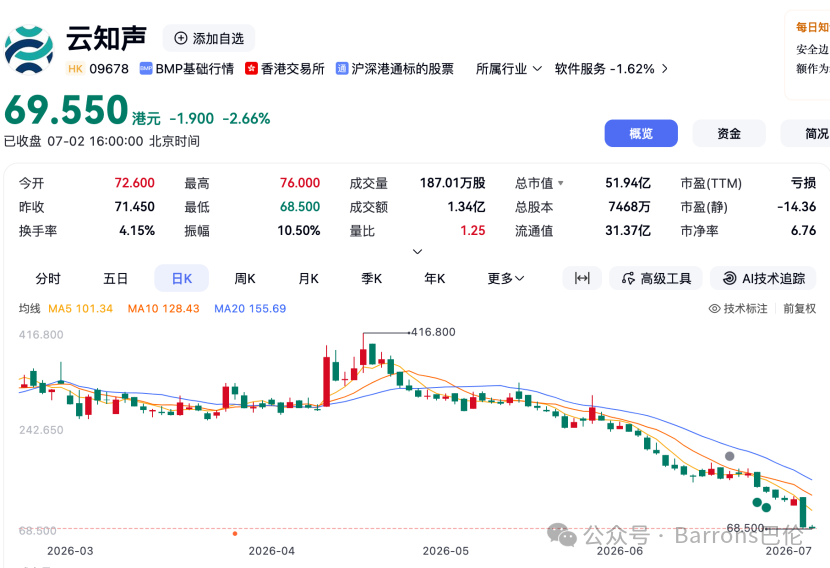This screenshot has height=568, width=830.
Task: Switch to the 概览 tab
Action: coord(641,133)
